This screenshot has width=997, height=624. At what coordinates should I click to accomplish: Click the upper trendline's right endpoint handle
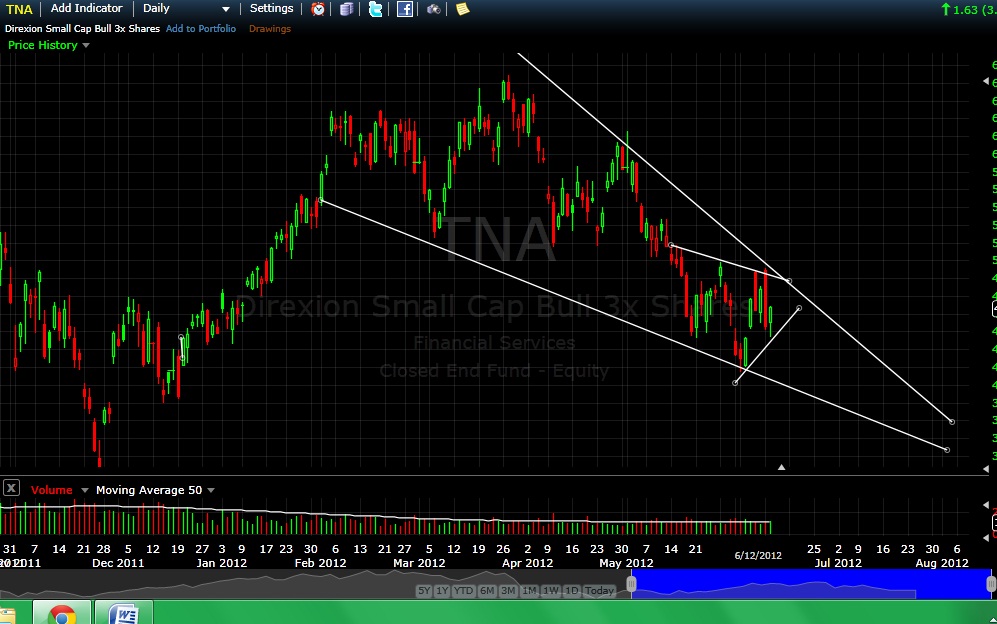952,421
